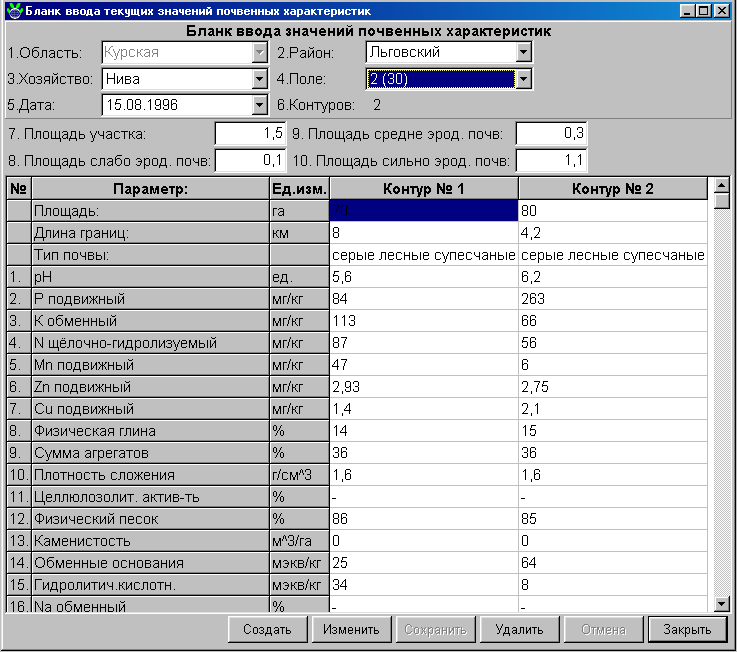The height and width of the screenshot is (652, 737).
Task: Select Контур 1 Гидролитич.кислотн. value 34
Action: tap(424, 585)
